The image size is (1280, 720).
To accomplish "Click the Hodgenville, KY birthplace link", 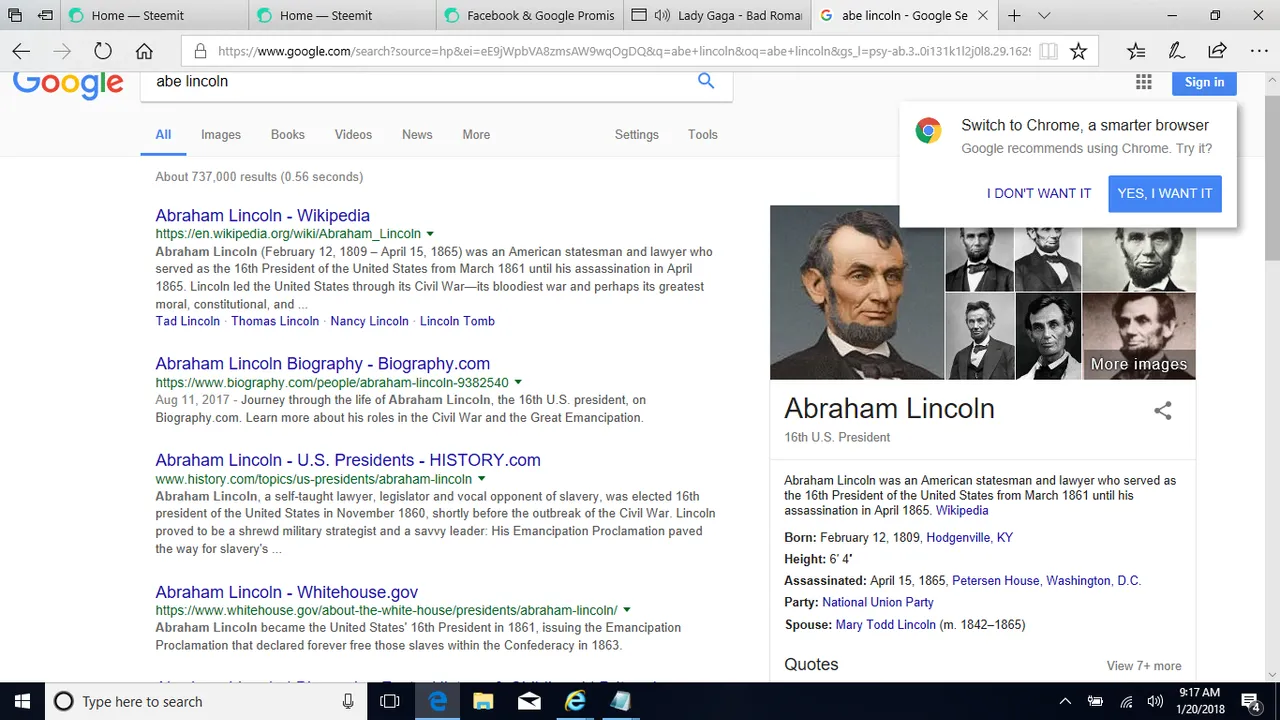I will click(970, 538).
